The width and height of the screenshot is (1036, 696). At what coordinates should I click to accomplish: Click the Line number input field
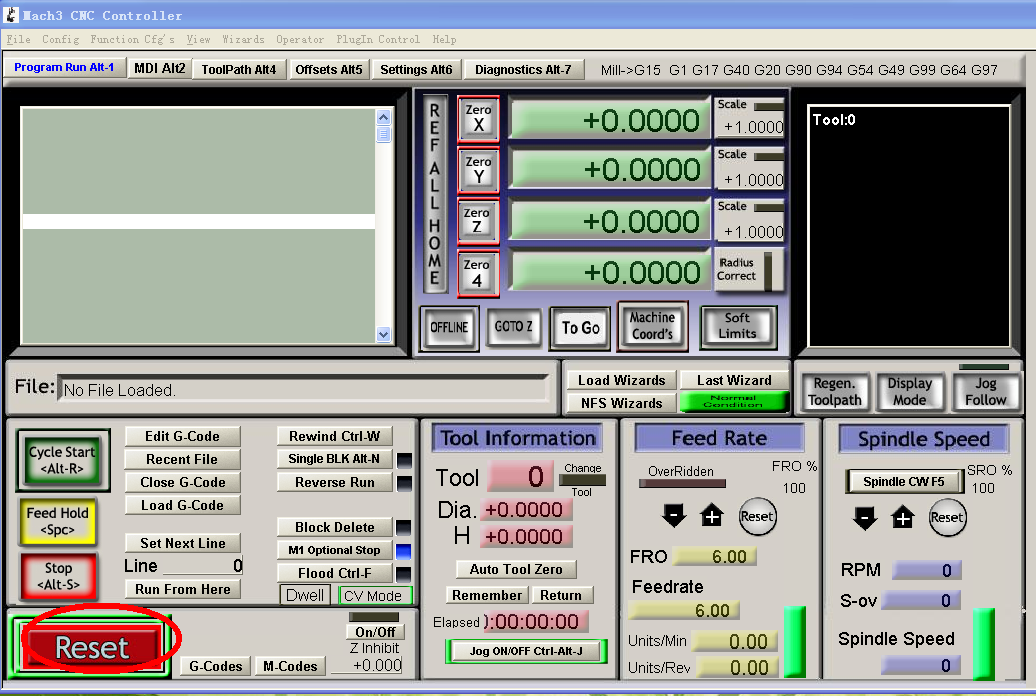coord(203,566)
